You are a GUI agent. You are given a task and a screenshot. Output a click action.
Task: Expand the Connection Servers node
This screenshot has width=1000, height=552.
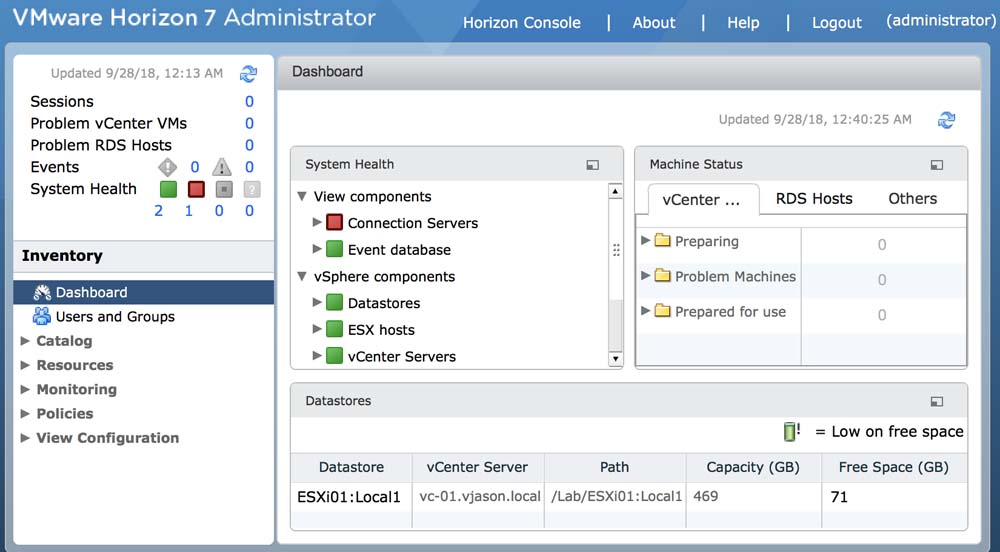(318, 222)
